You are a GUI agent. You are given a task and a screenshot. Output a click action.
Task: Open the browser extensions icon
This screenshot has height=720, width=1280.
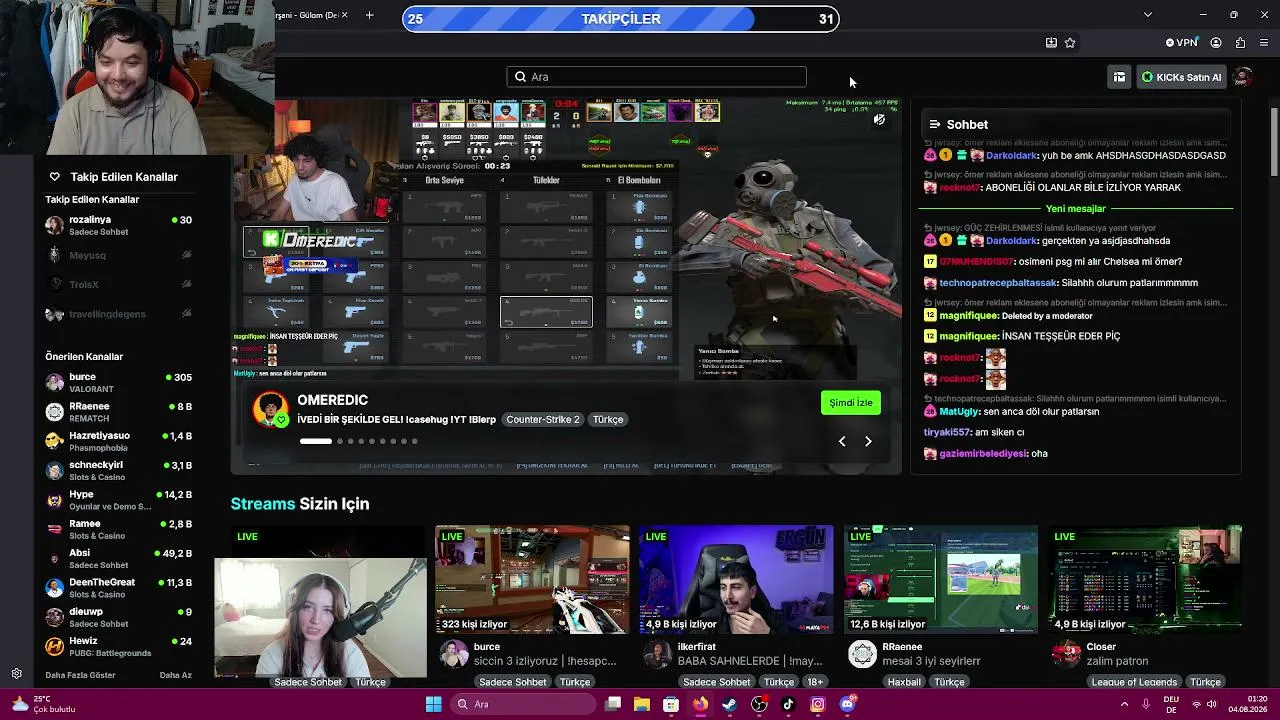point(1240,43)
